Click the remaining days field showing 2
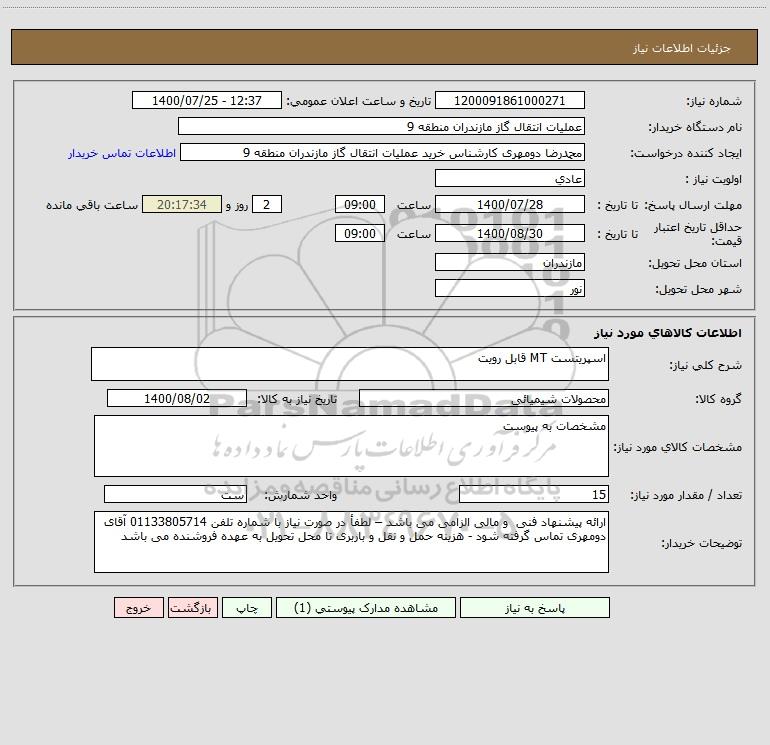Viewport: 770px width, 745px height. (x=267, y=204)
